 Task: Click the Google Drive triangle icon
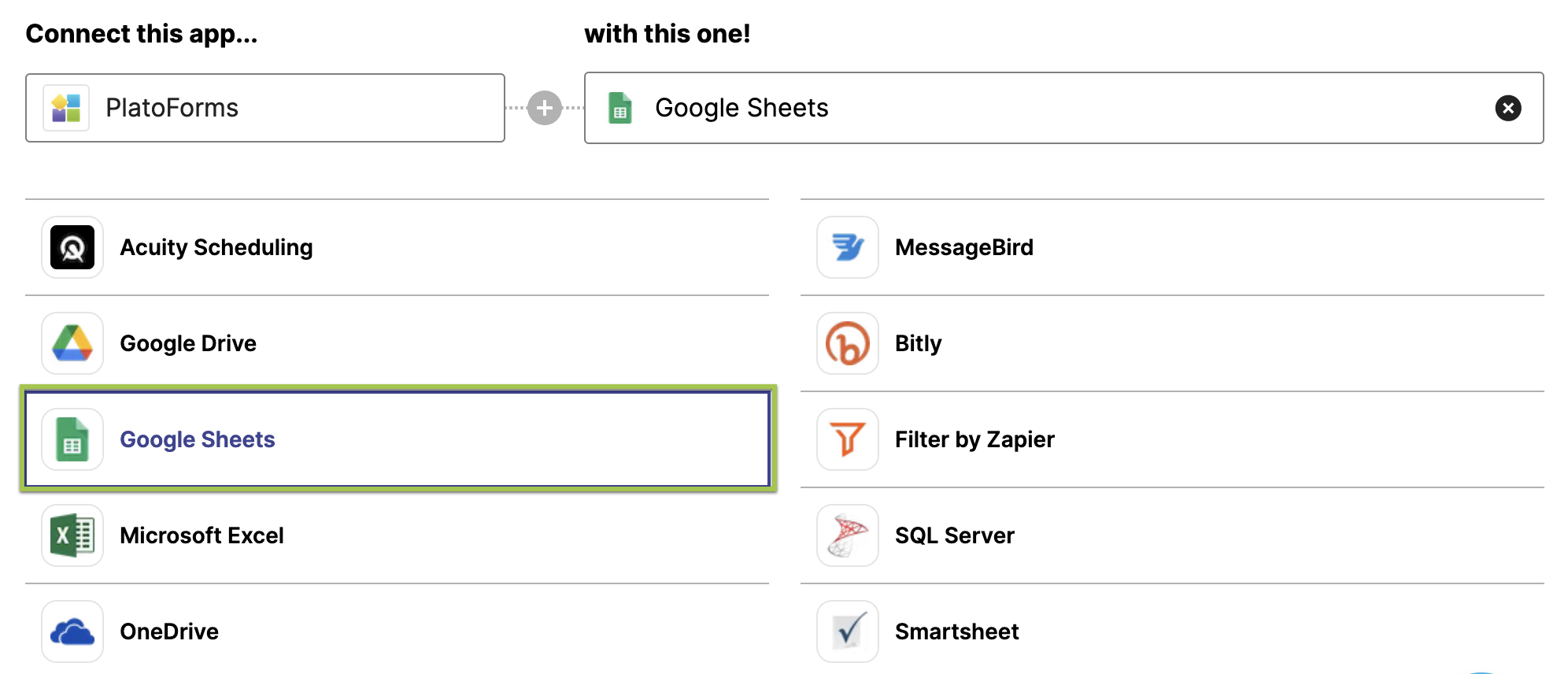(72, 343)
